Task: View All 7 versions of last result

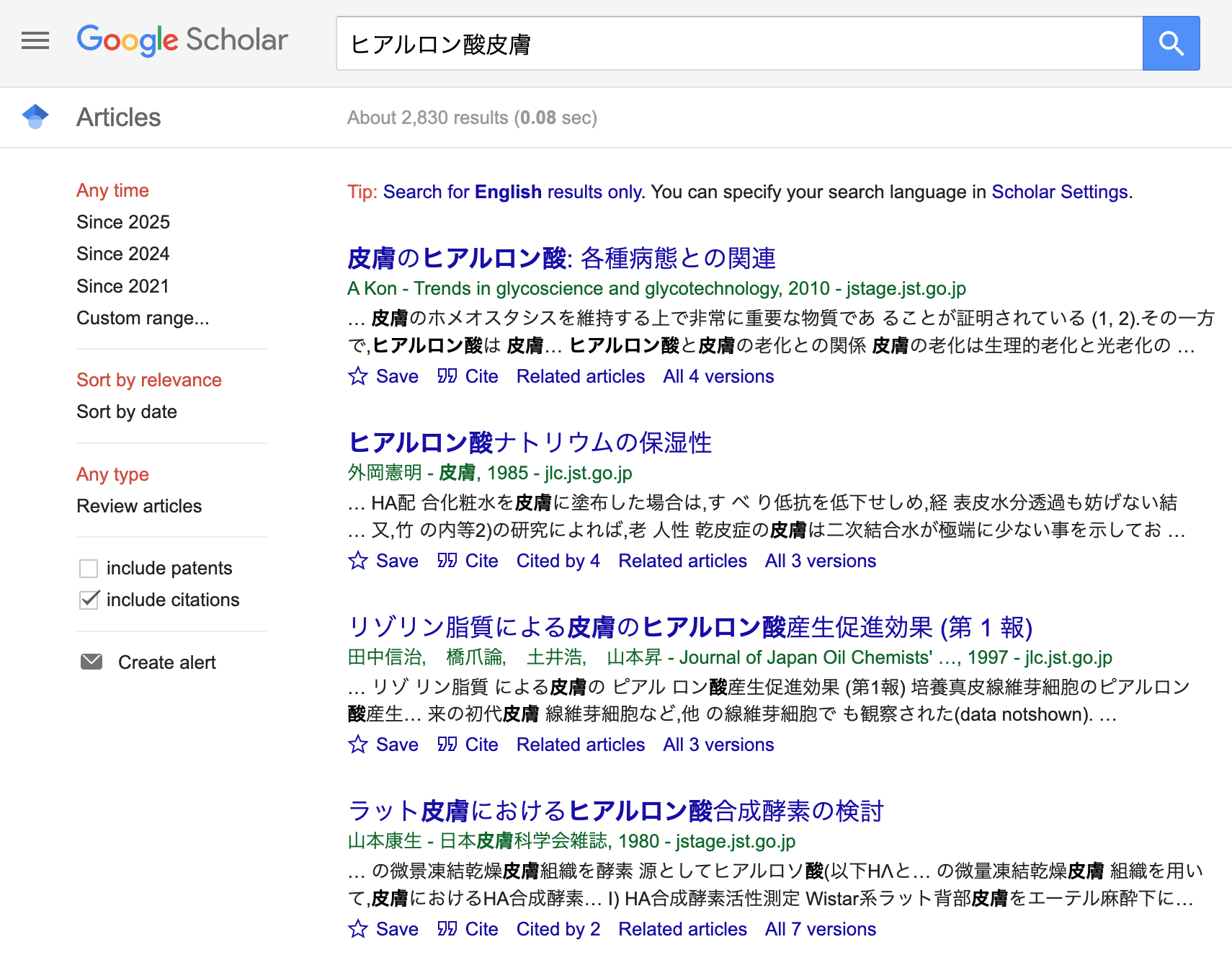Action: pos(820,929)
